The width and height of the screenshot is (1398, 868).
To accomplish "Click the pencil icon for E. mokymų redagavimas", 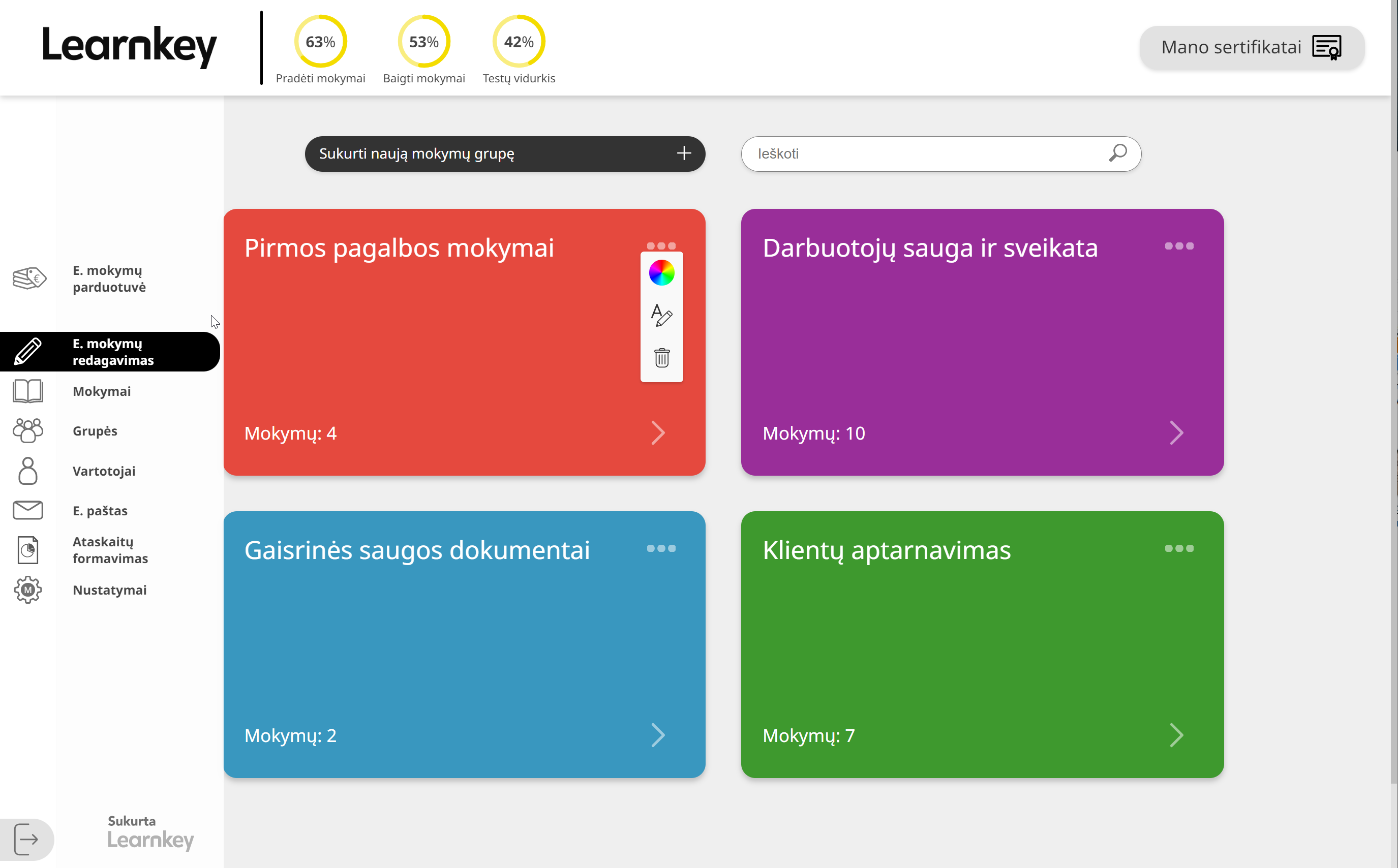I will coord(27,351).
